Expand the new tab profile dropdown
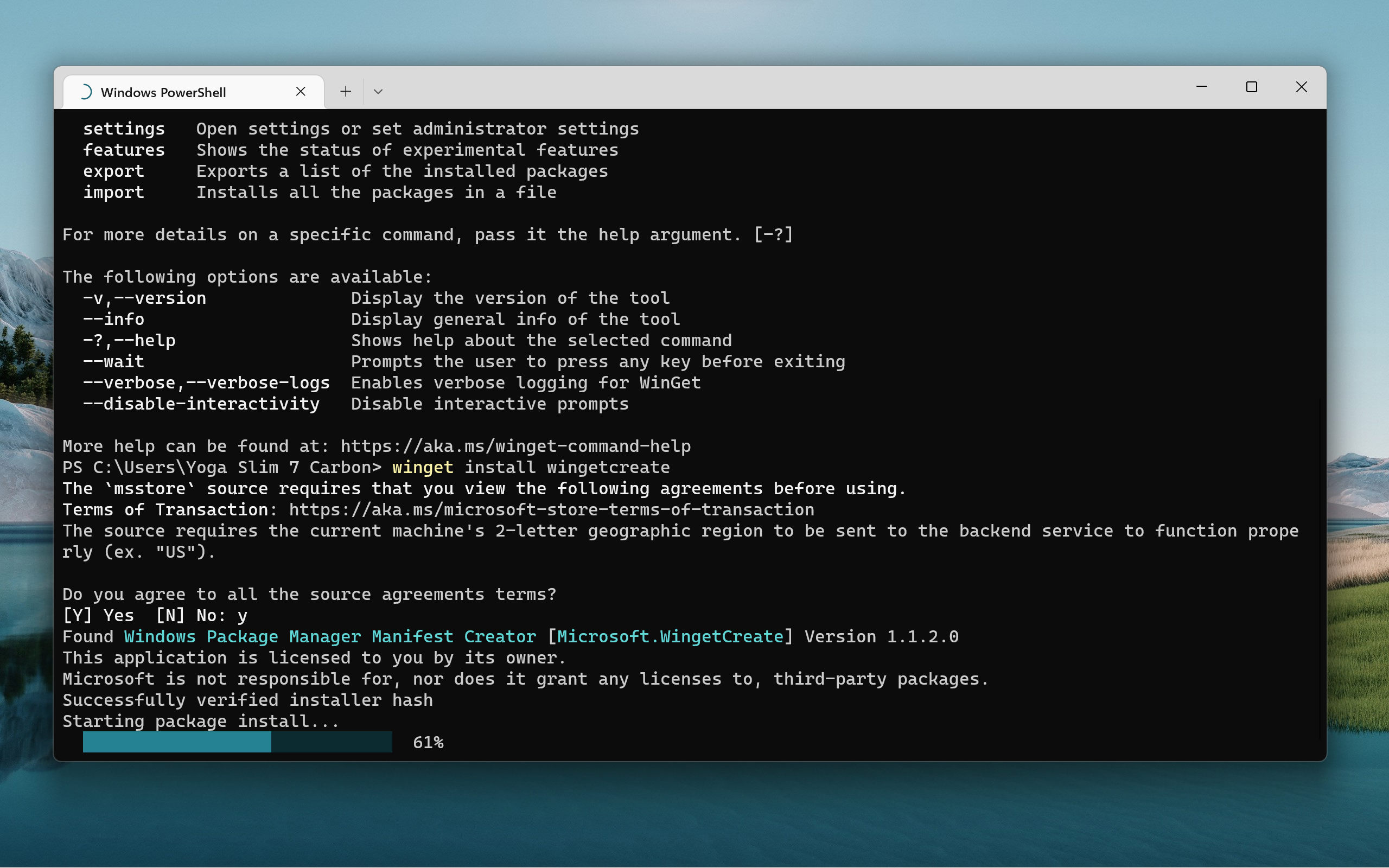Image resolution: width=1389 pixels, height=868 pixels. (378, 91)
